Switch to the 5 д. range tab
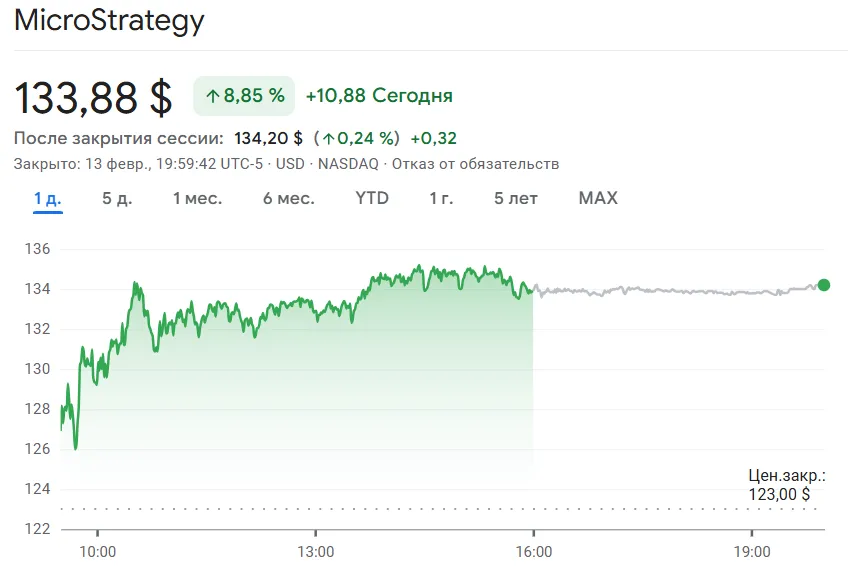Screen dimensions: 848x571 pos(117,198)
